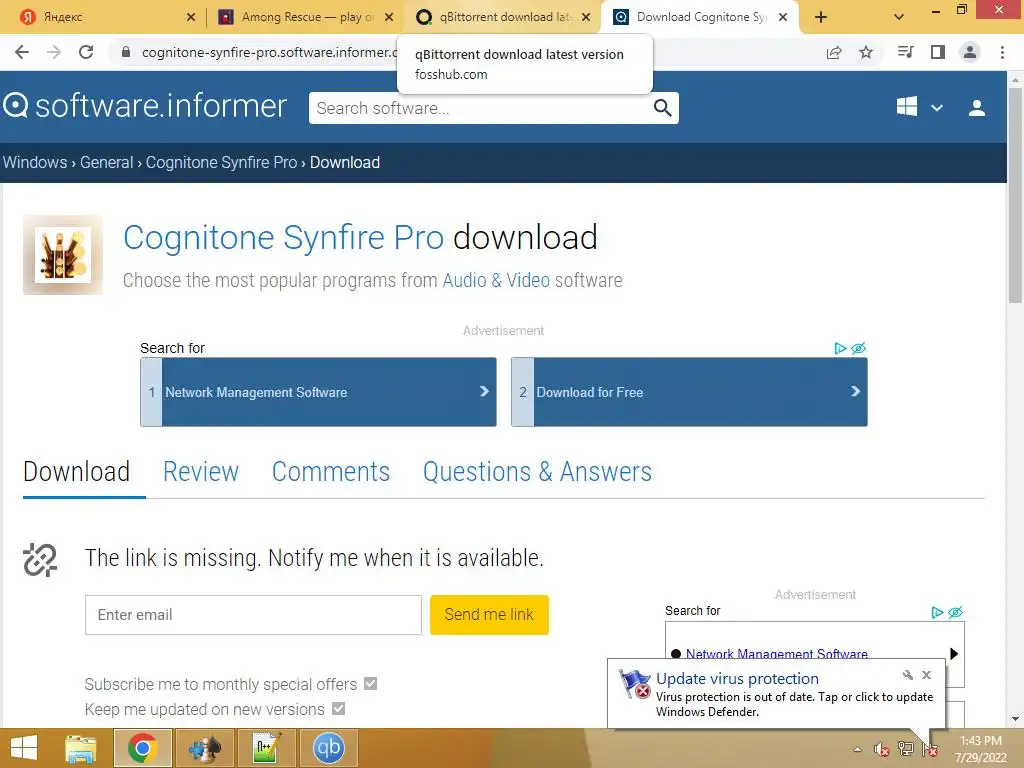Open the Audio & Video category link
This screenshot has width=1024, height=768.
(496, 280)
